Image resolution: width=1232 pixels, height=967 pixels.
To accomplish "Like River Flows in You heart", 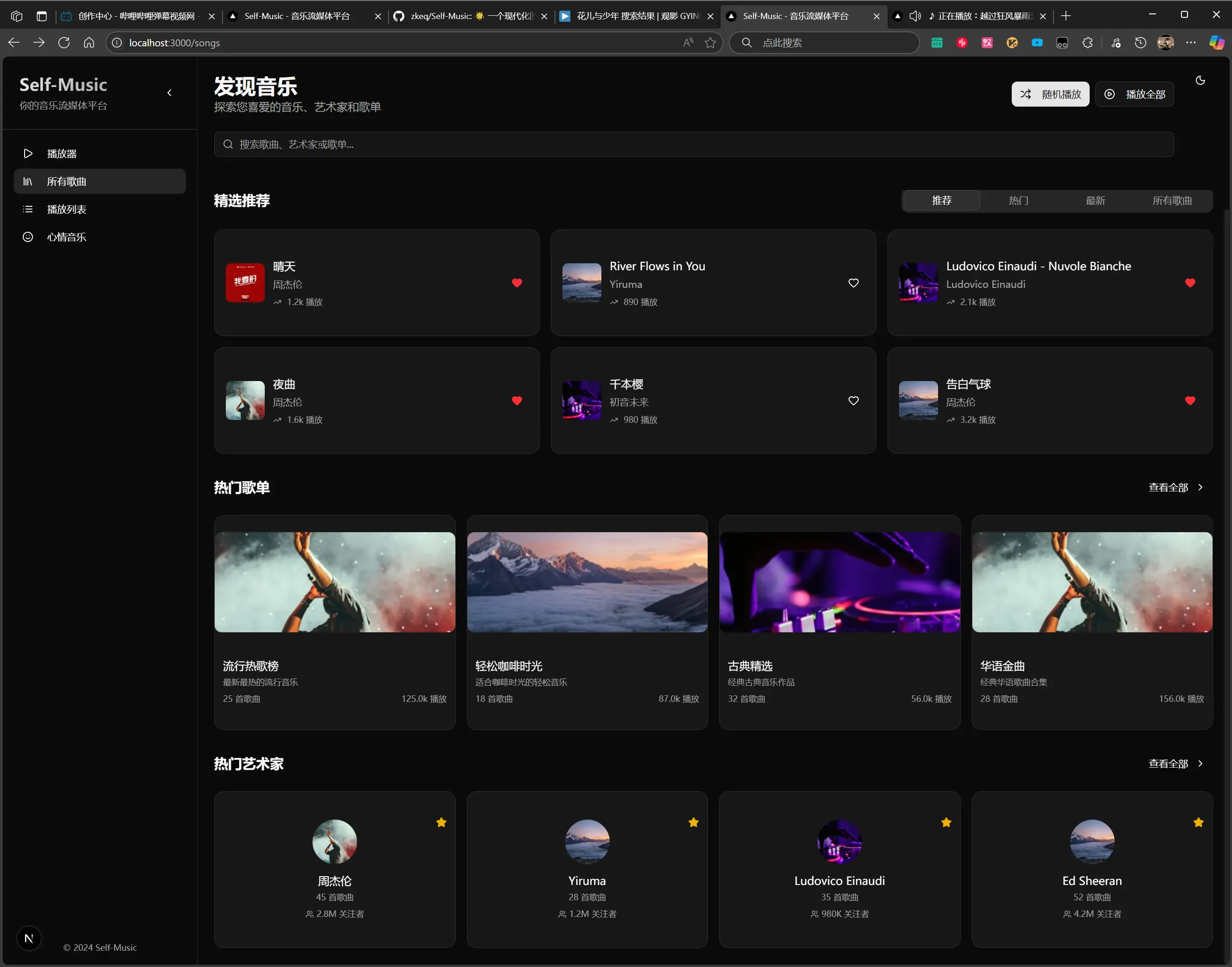I will click(x=853, y=282).
